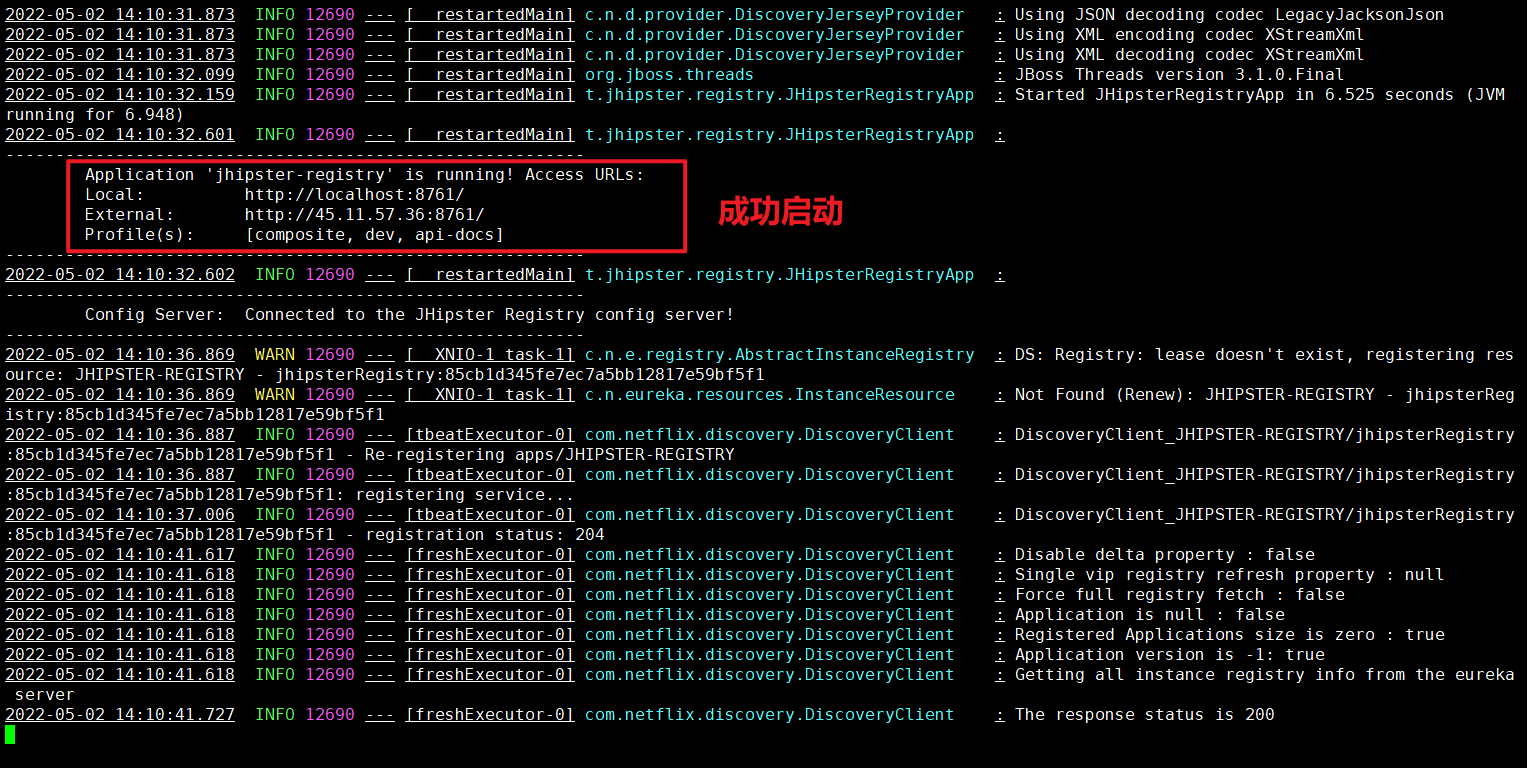
Task: Click timestamp 2022-05-02 14:10:32.159
Action: (x=120, y=94)
